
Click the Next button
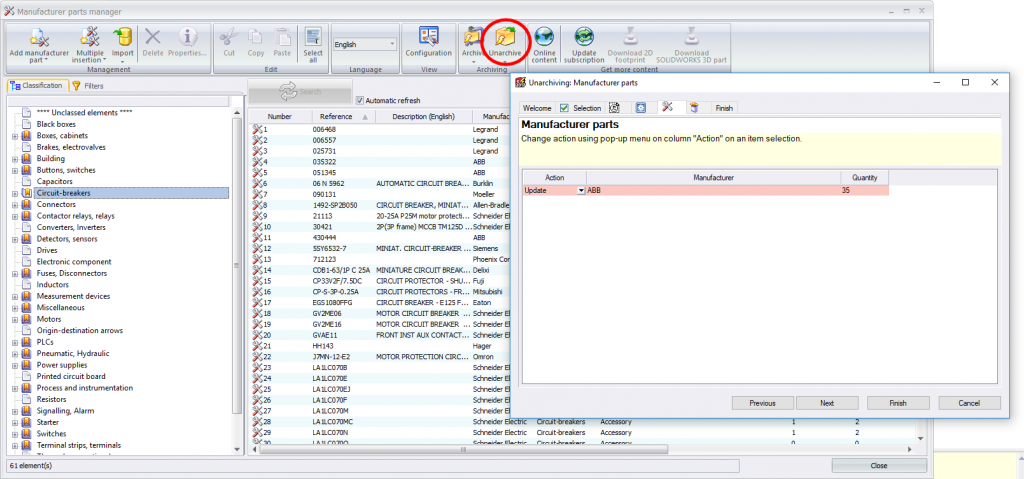pyautogui.click(x=827, y=403)
